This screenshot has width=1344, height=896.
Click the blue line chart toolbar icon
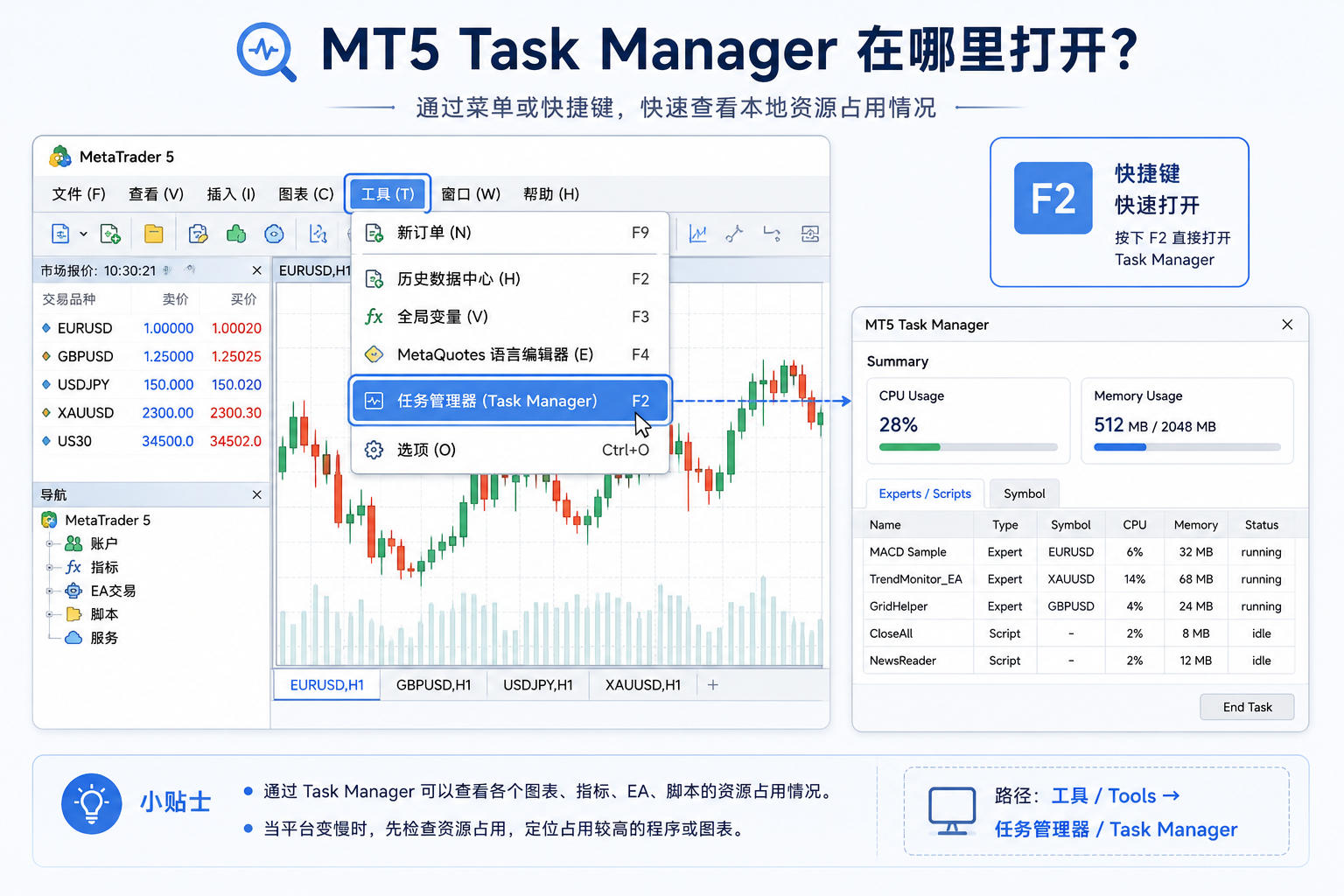(697, 234)
